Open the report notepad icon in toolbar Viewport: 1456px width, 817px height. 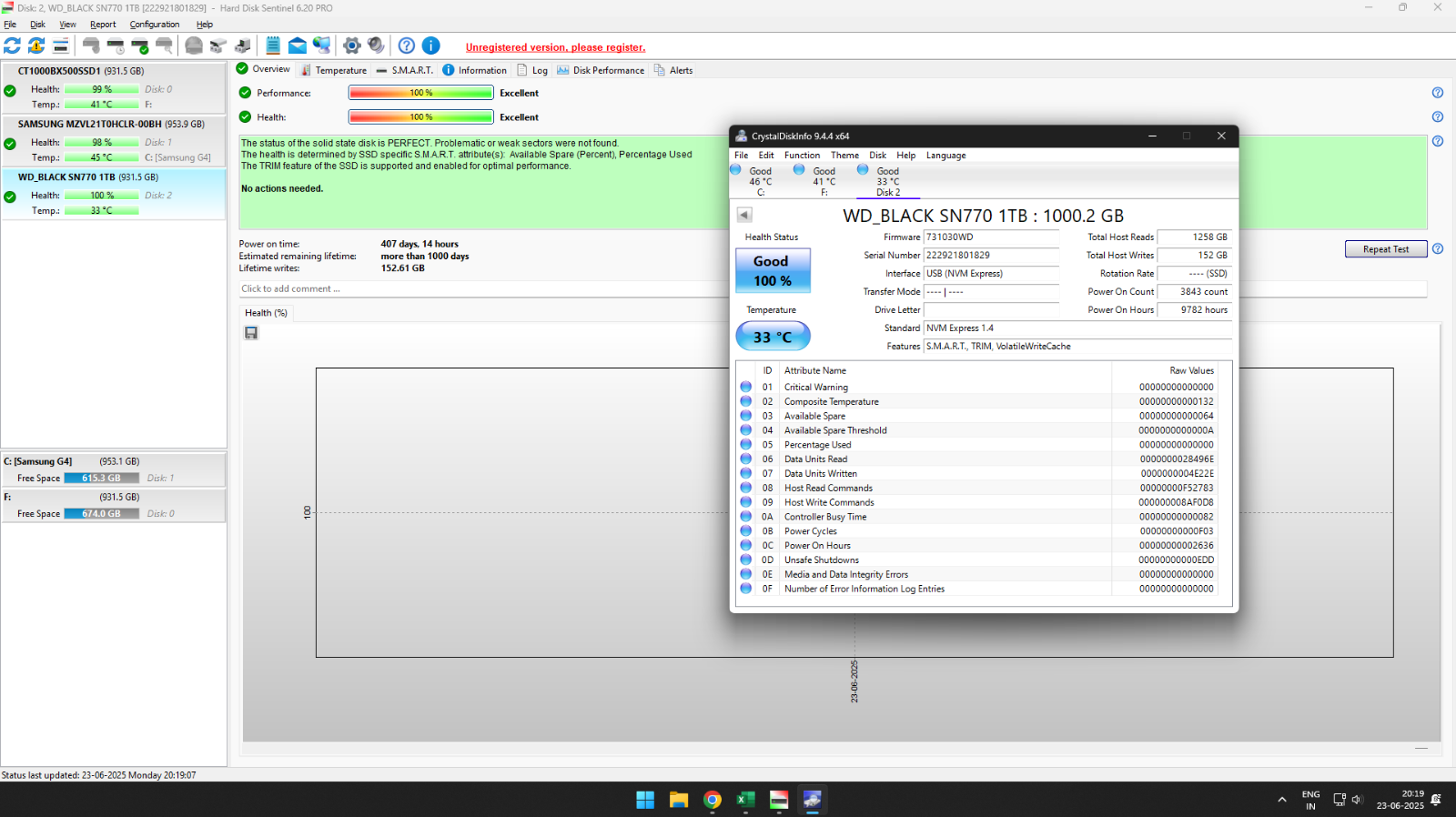[x=273, y=45]
